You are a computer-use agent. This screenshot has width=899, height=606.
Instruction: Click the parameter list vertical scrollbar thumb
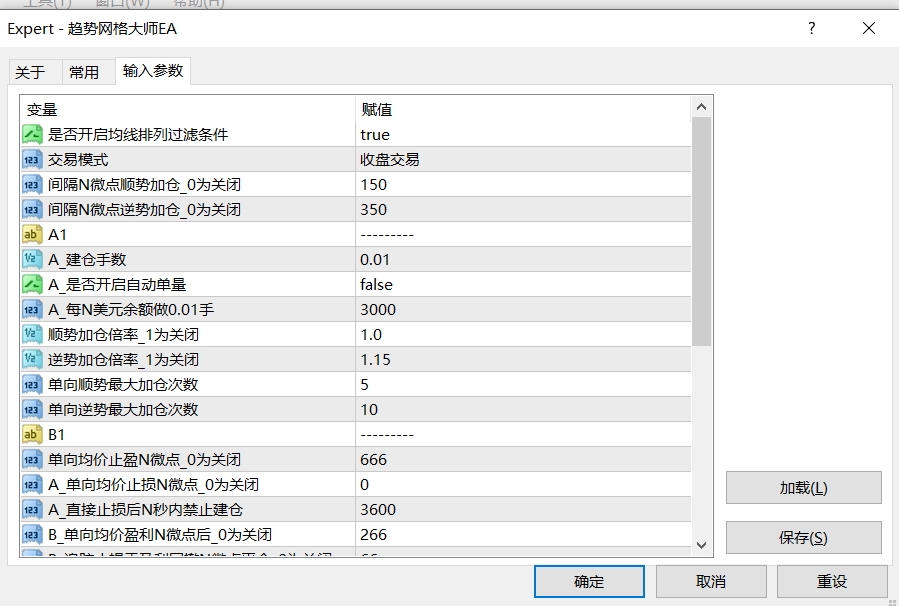pyautogui.click(x=702, y=230)
